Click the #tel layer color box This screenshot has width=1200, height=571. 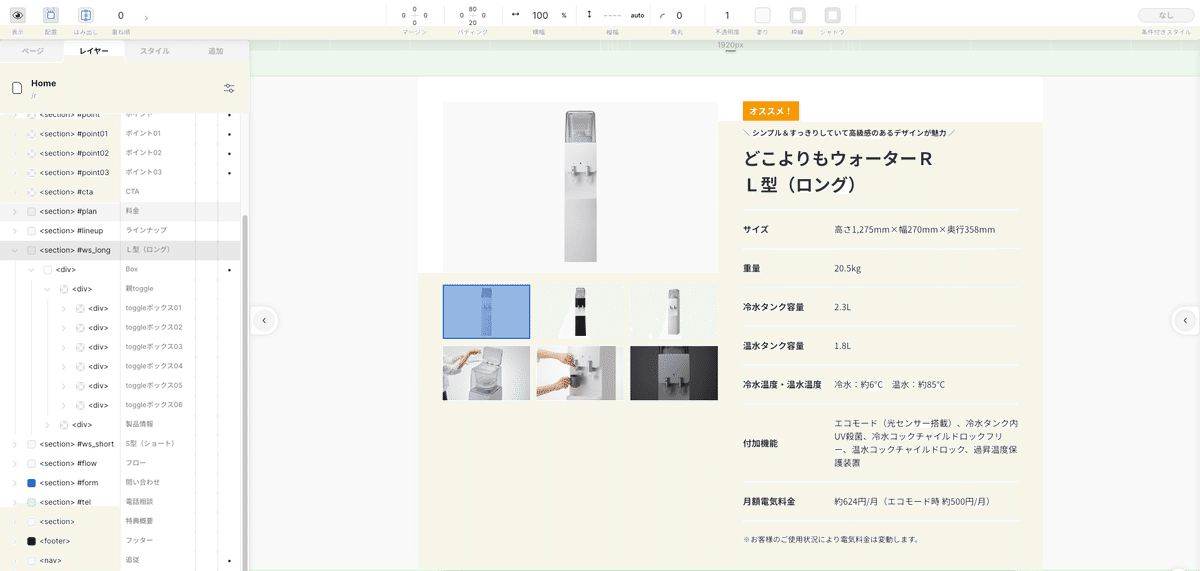click(31, 502)
